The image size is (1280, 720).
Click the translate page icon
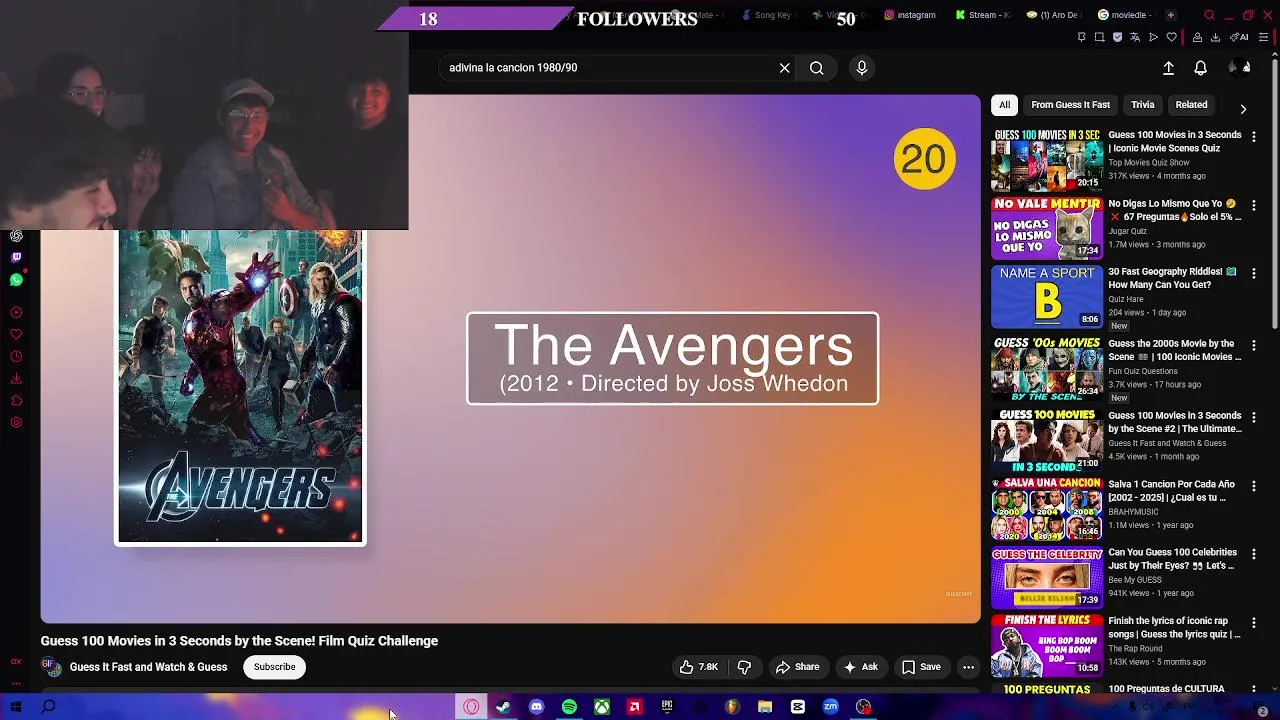1135,37
